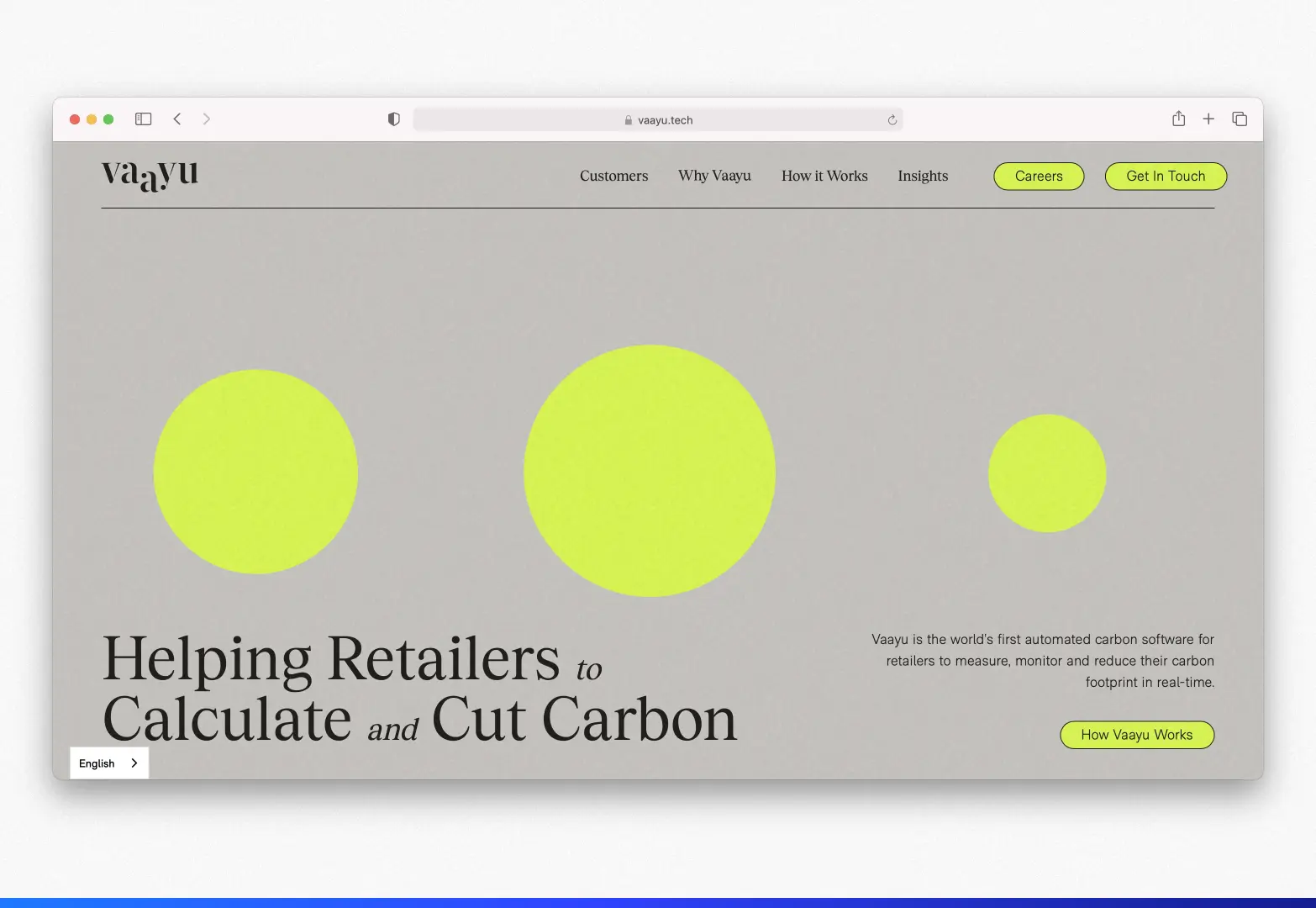Reload the vaayu.tech page
The width and height of the screenshot is (1316, 908).
point(892,119)
